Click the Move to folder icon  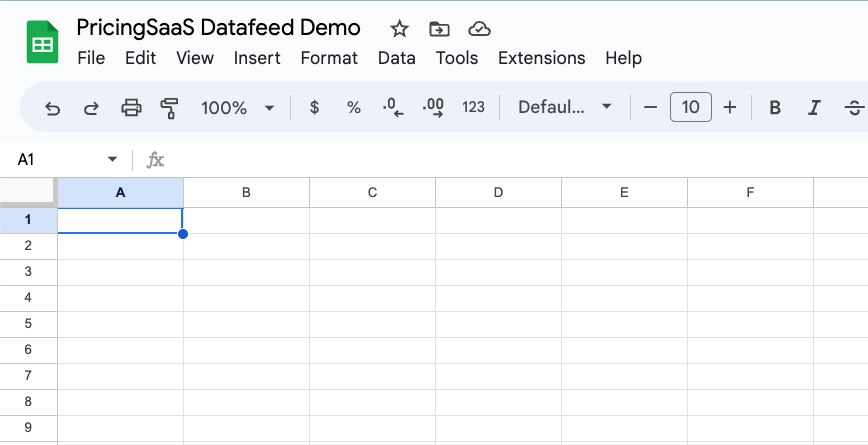click(x=439, y=28)
